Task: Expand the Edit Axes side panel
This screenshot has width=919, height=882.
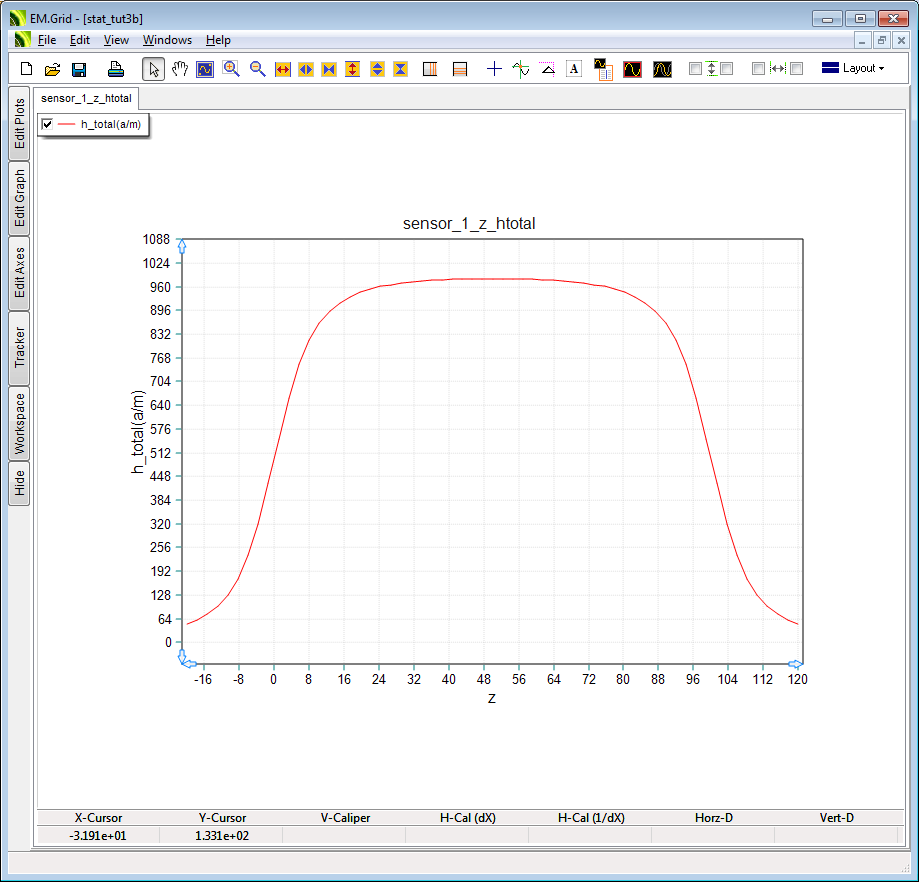Action: click(x=19, y=273)
